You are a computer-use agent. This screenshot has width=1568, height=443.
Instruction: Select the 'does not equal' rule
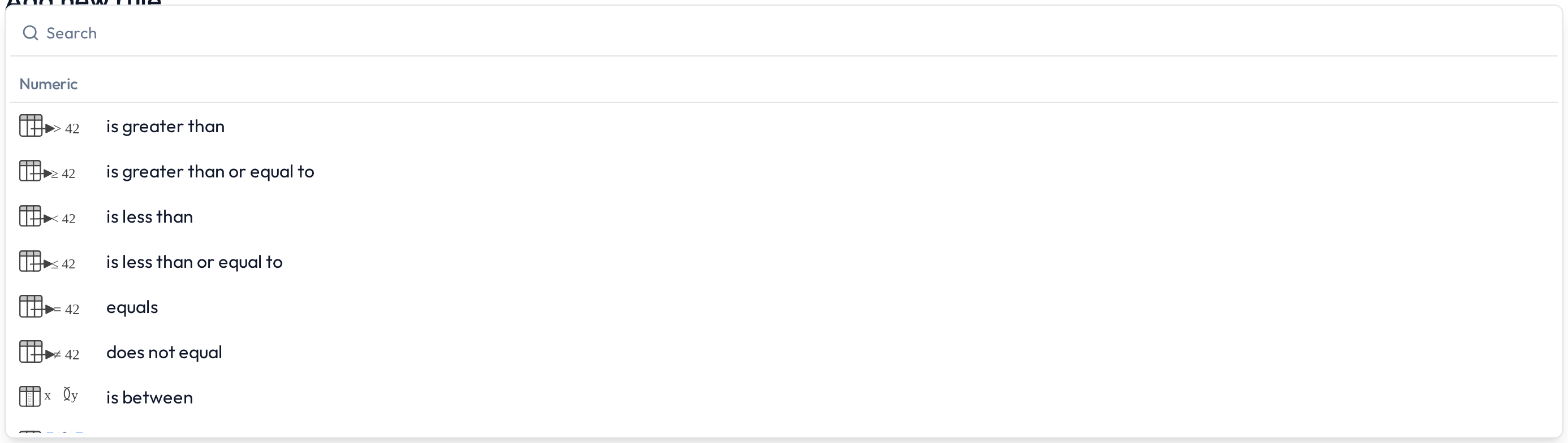click(x=163, y=352)
